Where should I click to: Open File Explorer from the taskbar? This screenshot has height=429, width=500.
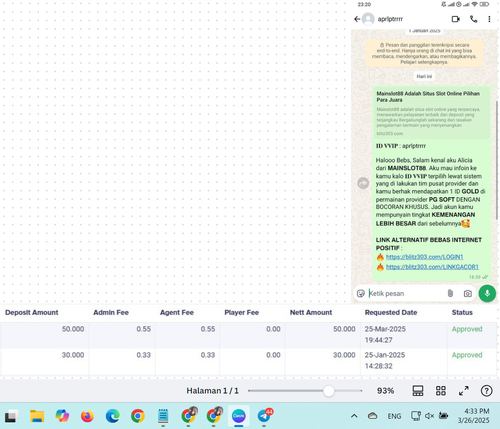pyautogui.click(x=37, y=416)
